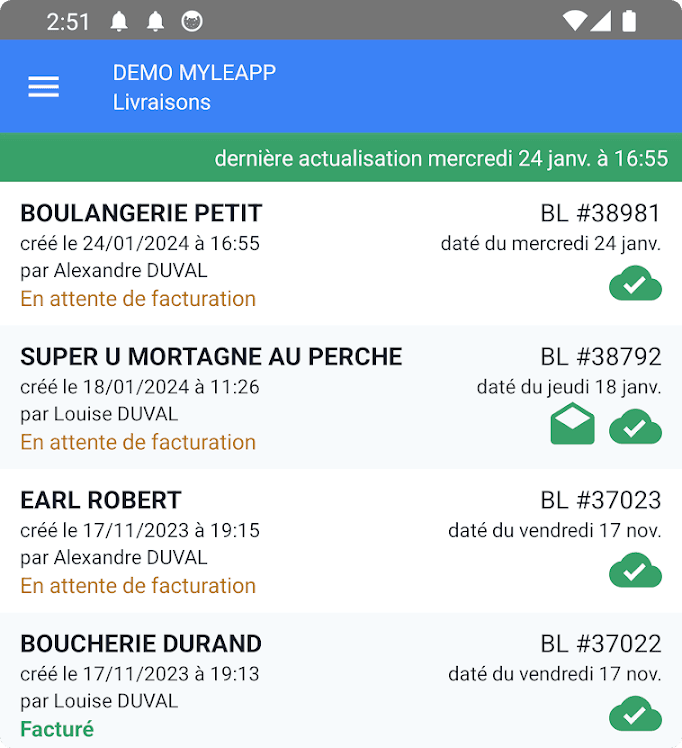
Task: Tap the cloud check icon for BL #38792
Action: [x=635, y=426]
